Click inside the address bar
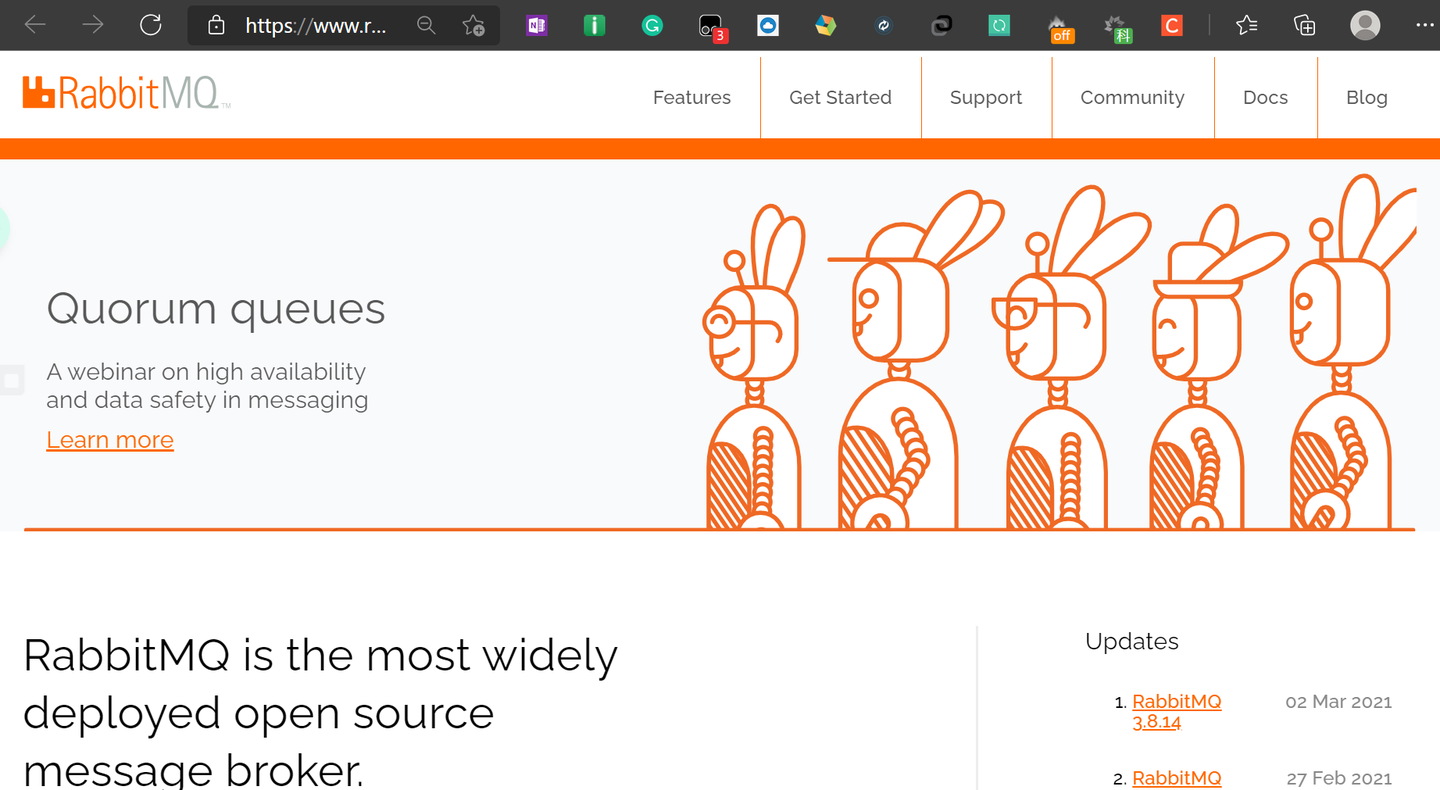The image size is (1440, 790). pos(320,25)
